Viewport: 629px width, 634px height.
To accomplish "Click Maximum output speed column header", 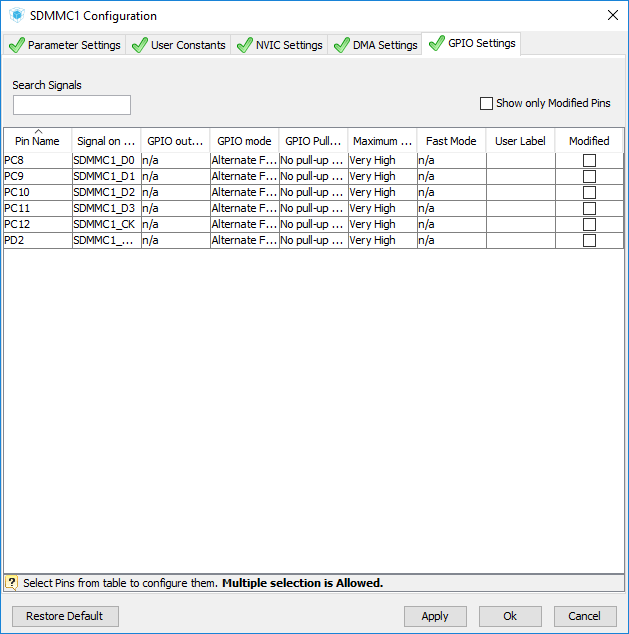I will click(382, 141).
